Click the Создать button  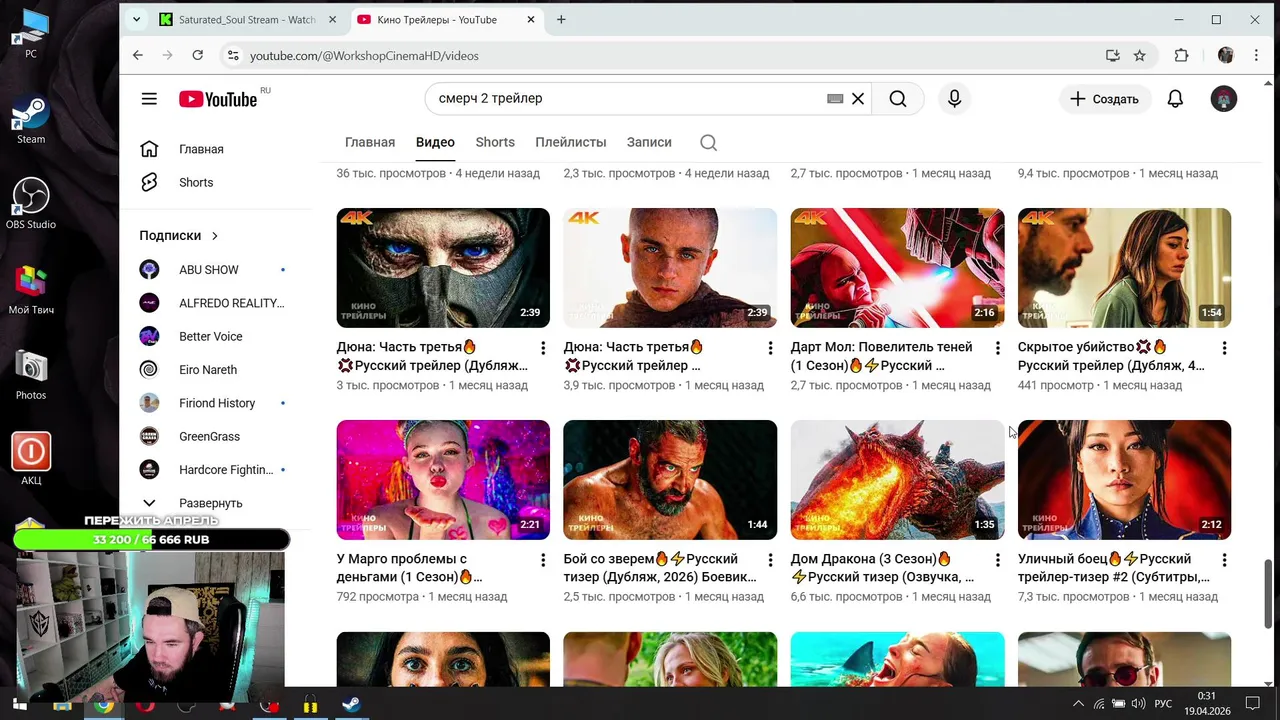[x=1105, y=99]
